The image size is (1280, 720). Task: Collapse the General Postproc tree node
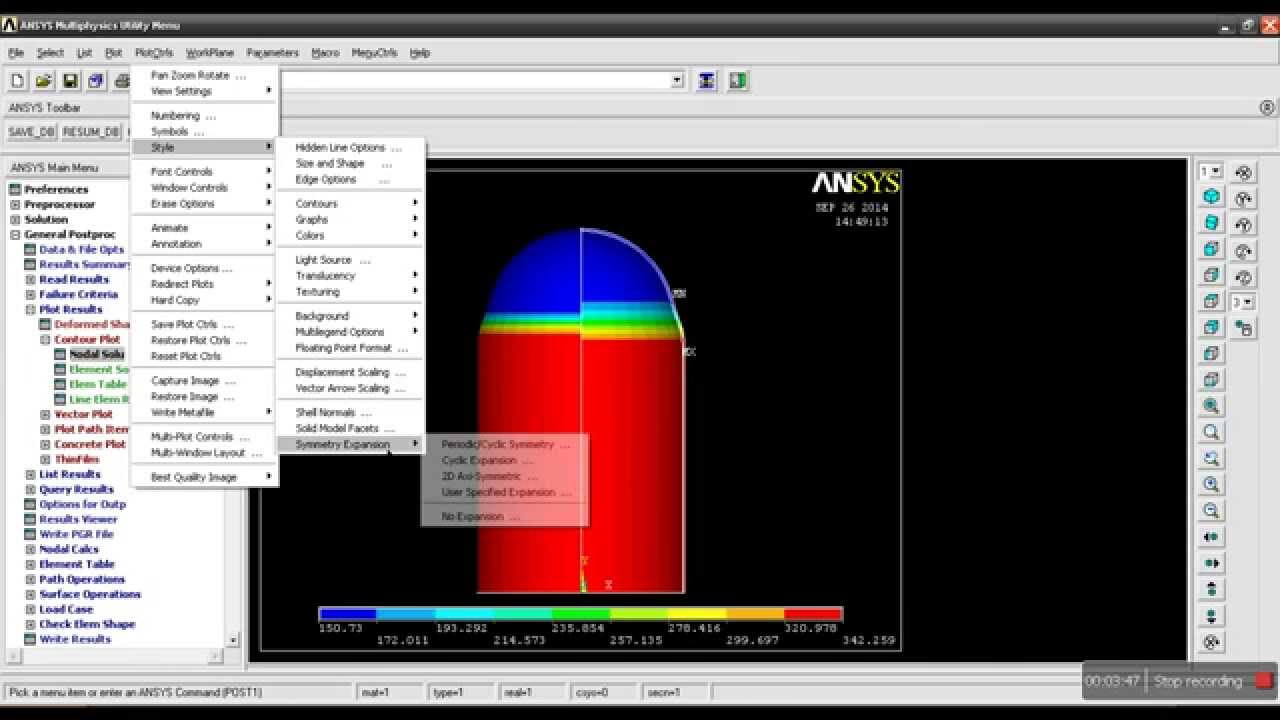click(15, 234)
